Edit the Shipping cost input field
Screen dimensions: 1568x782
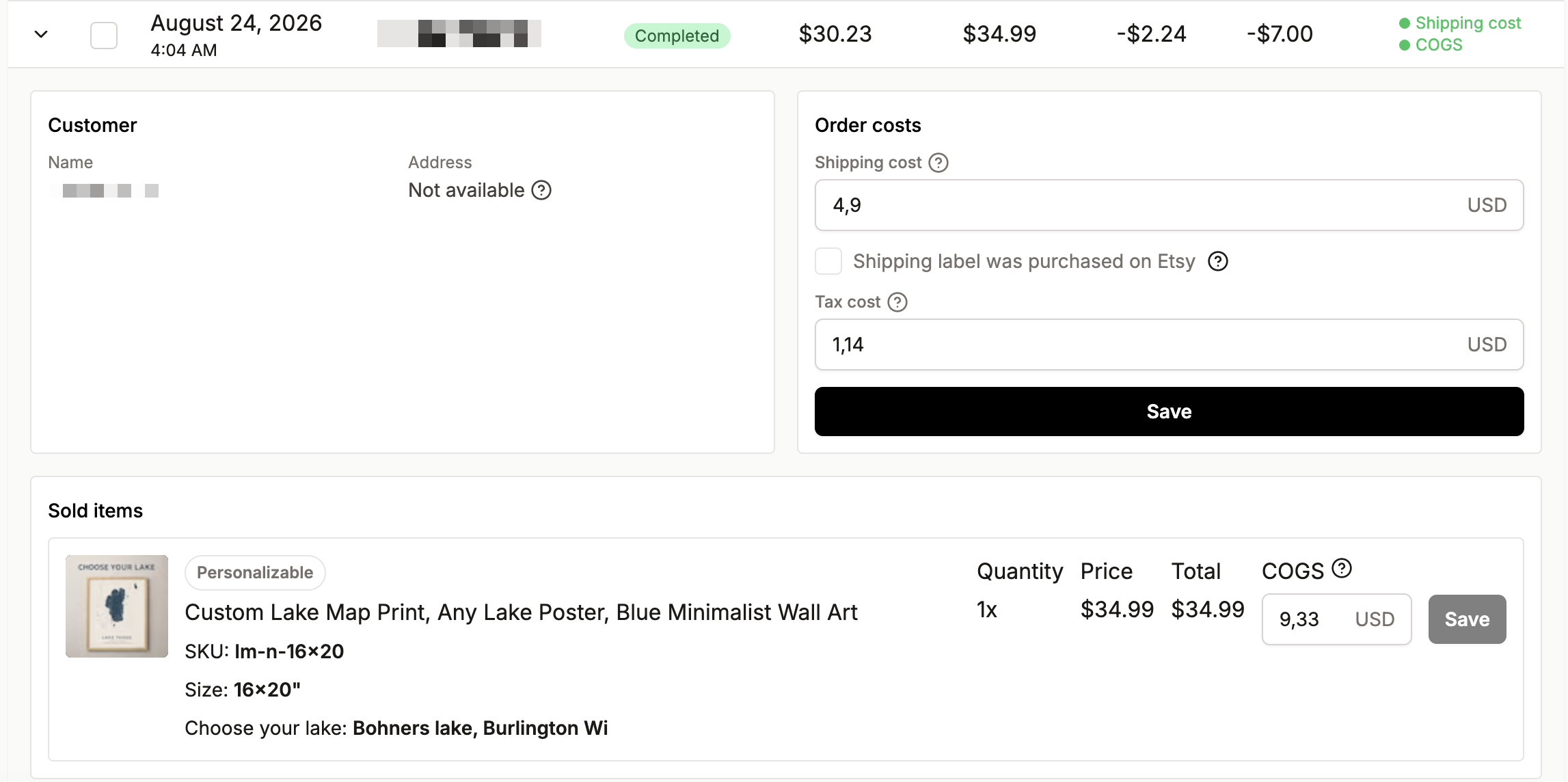coord(1169,205)
